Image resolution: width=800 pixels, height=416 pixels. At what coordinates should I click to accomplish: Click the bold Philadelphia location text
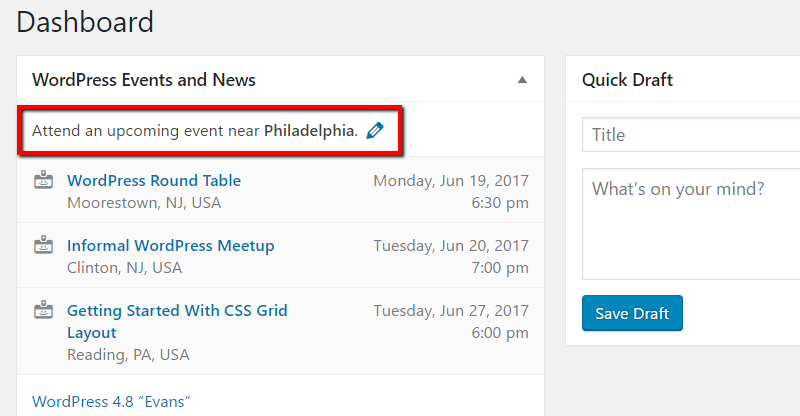311,131
